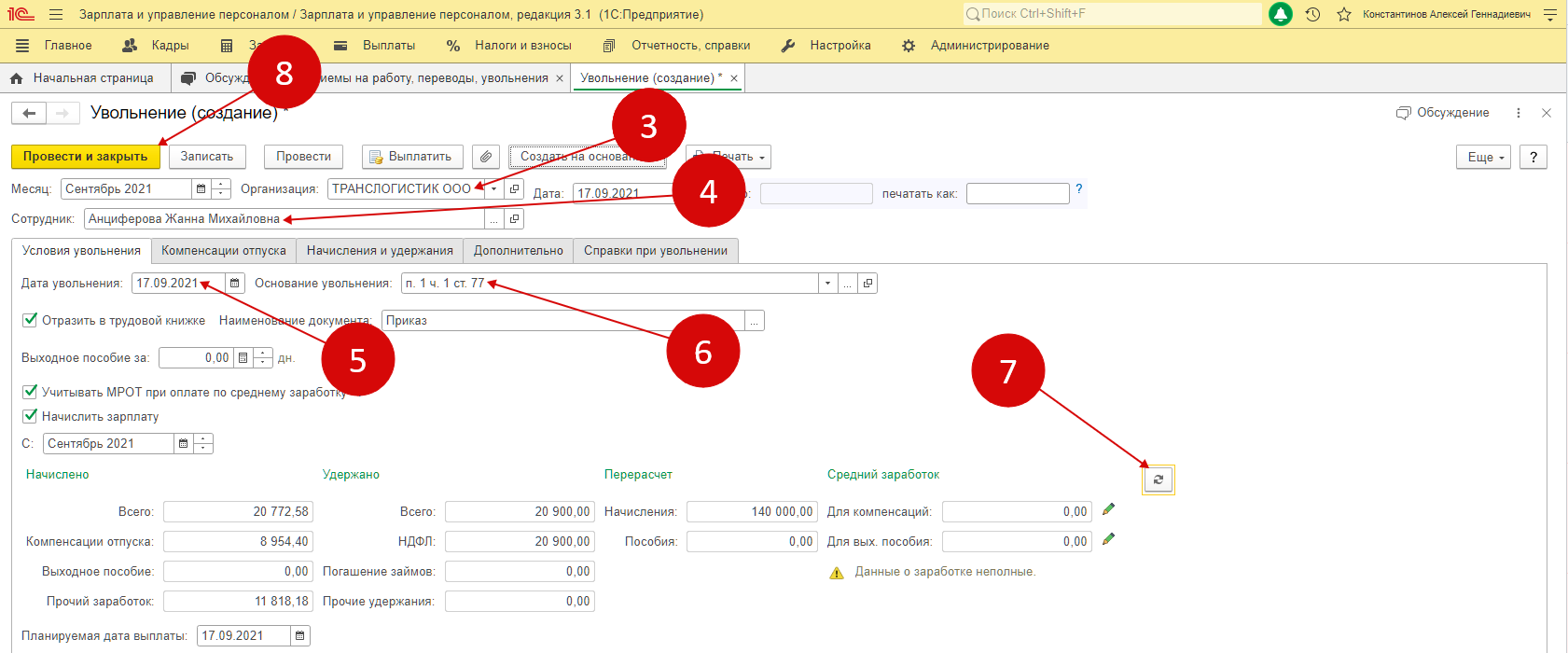The width and height of the screenshot is (1568, 653).
Task: Open calendar picker for Дата увольнения
Action: click(x=235, y=284)
